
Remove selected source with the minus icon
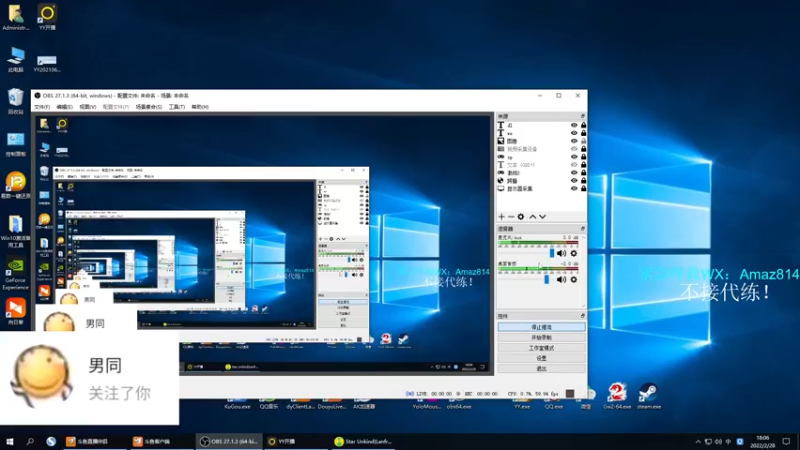click(x=511, y=217)
